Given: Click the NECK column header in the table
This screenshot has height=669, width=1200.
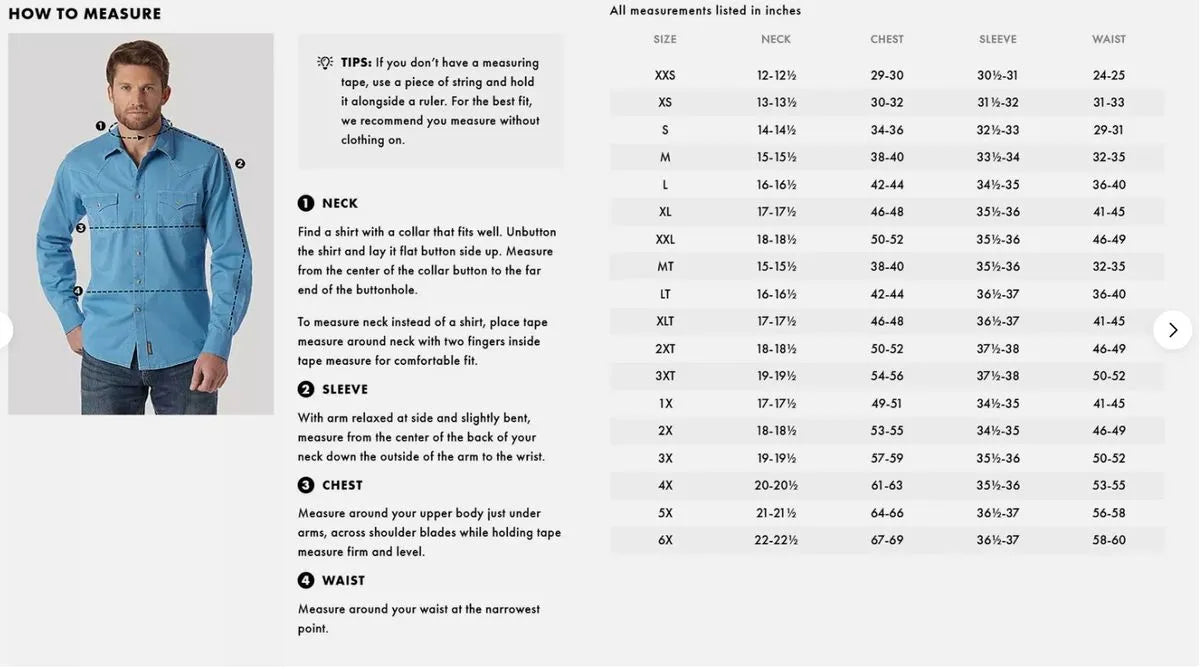Looking at the screenshot, I should click(776, 40).
